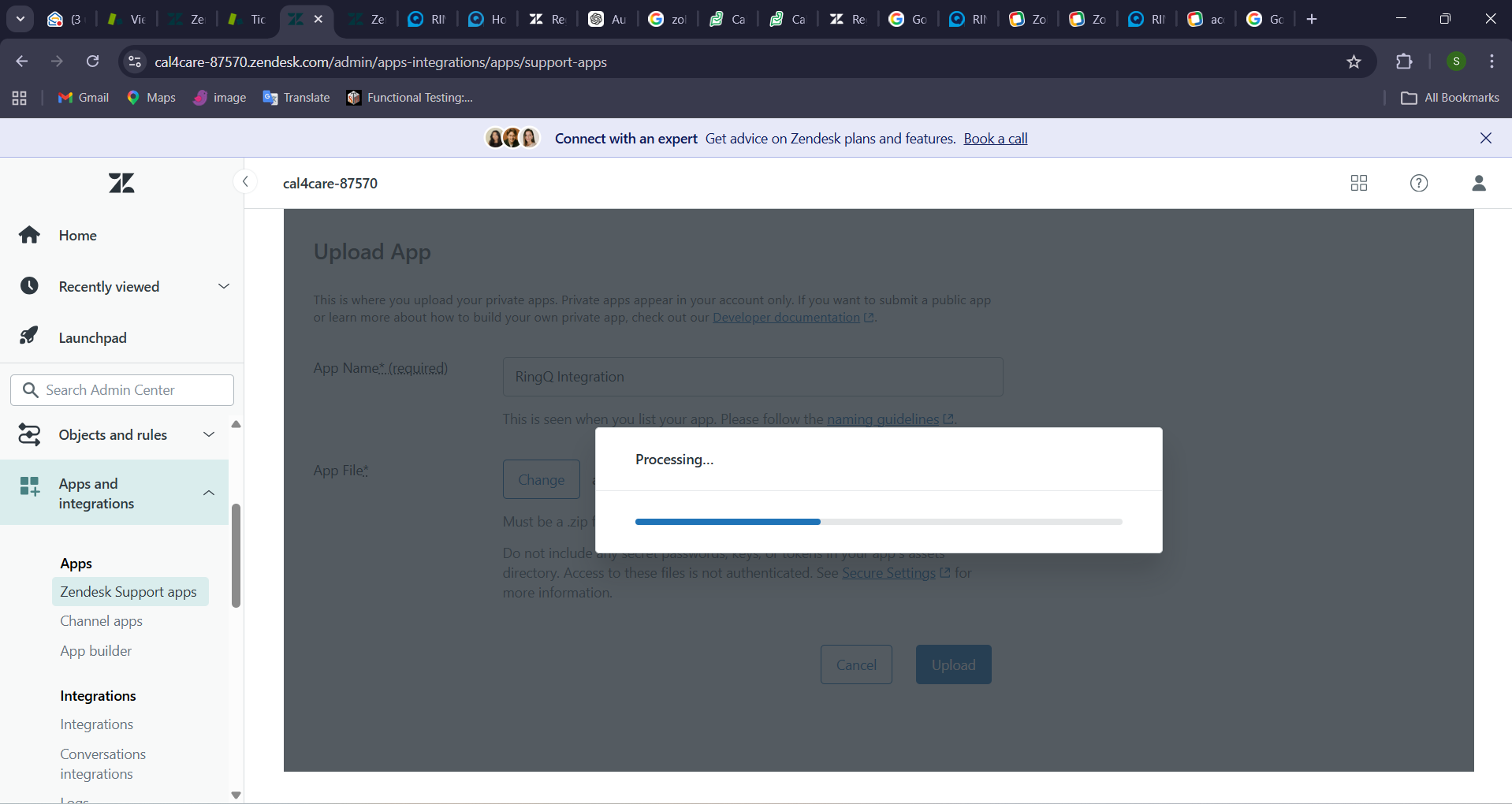
Task: Click the Processing... dialog text
Action: pos(675,460)
